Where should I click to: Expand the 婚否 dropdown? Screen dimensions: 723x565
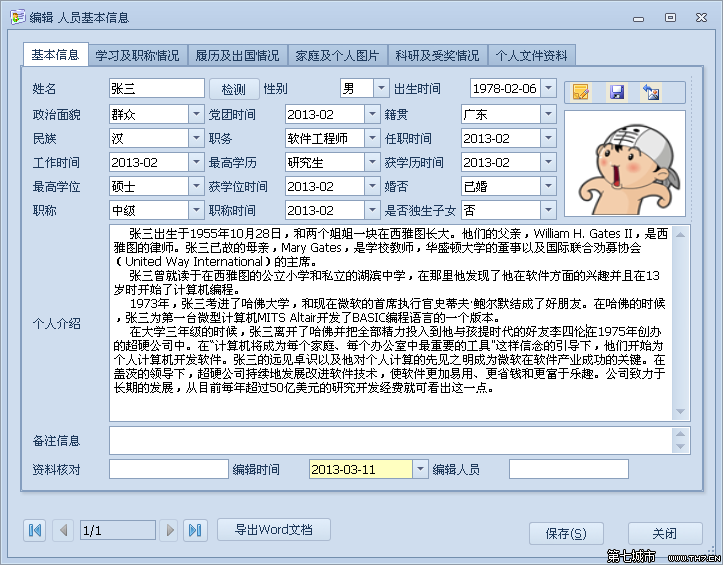[548, 186]
